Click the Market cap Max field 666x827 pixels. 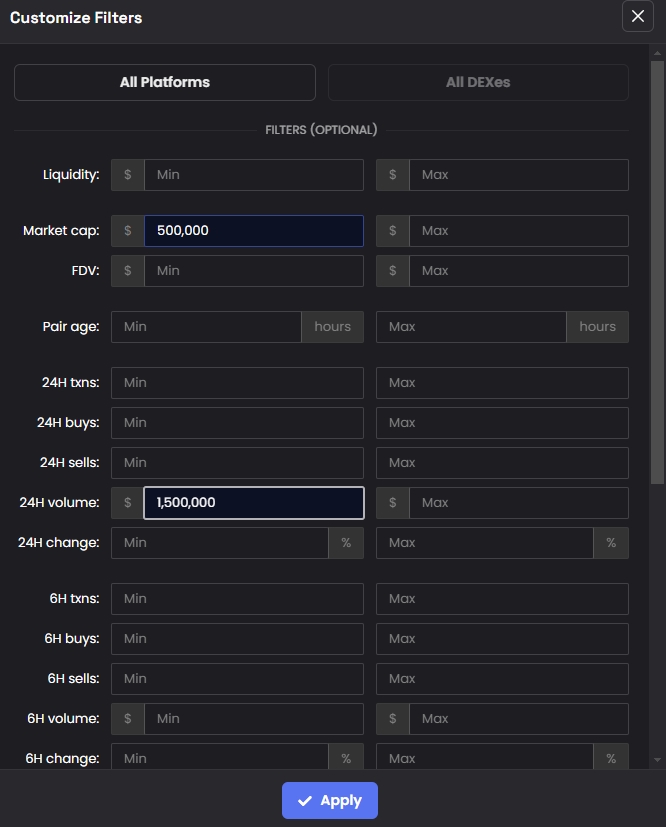pyautogui.click(x=518, y=231)
